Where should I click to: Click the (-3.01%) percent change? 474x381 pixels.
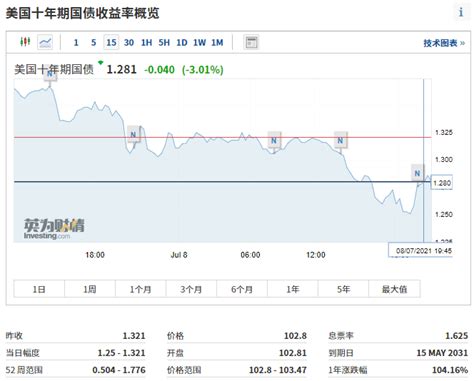point(203,70)
